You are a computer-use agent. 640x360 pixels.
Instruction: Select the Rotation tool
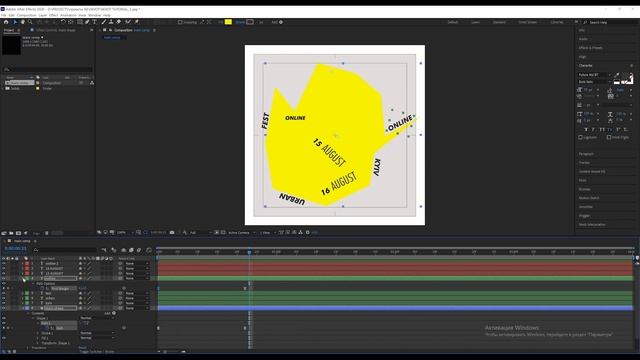(x=63, y=22)
